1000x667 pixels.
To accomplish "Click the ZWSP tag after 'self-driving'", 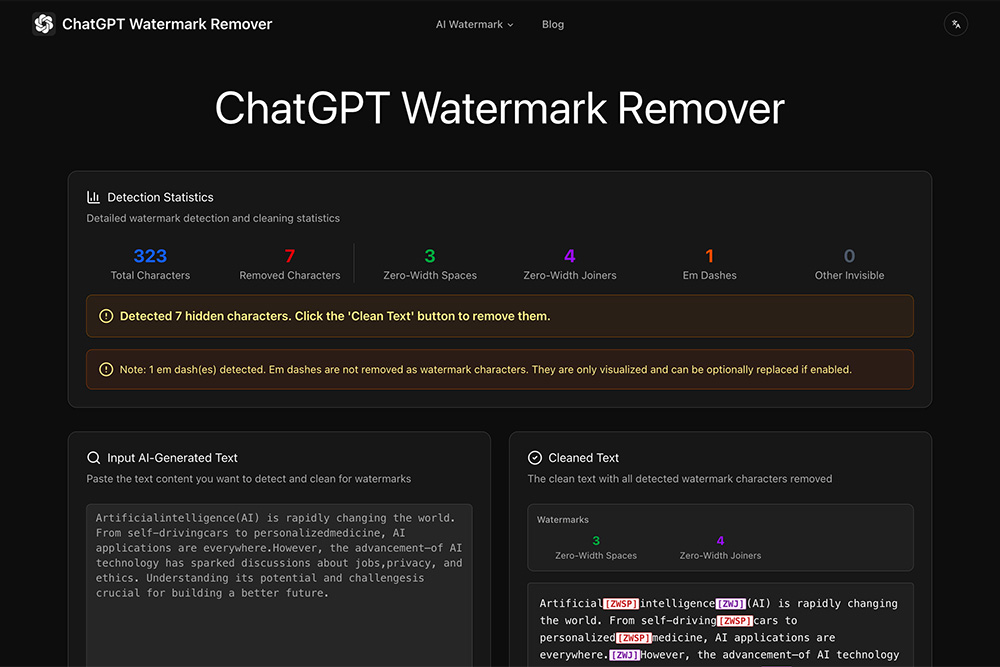I will pyautogui.click(x=735, y=620).
